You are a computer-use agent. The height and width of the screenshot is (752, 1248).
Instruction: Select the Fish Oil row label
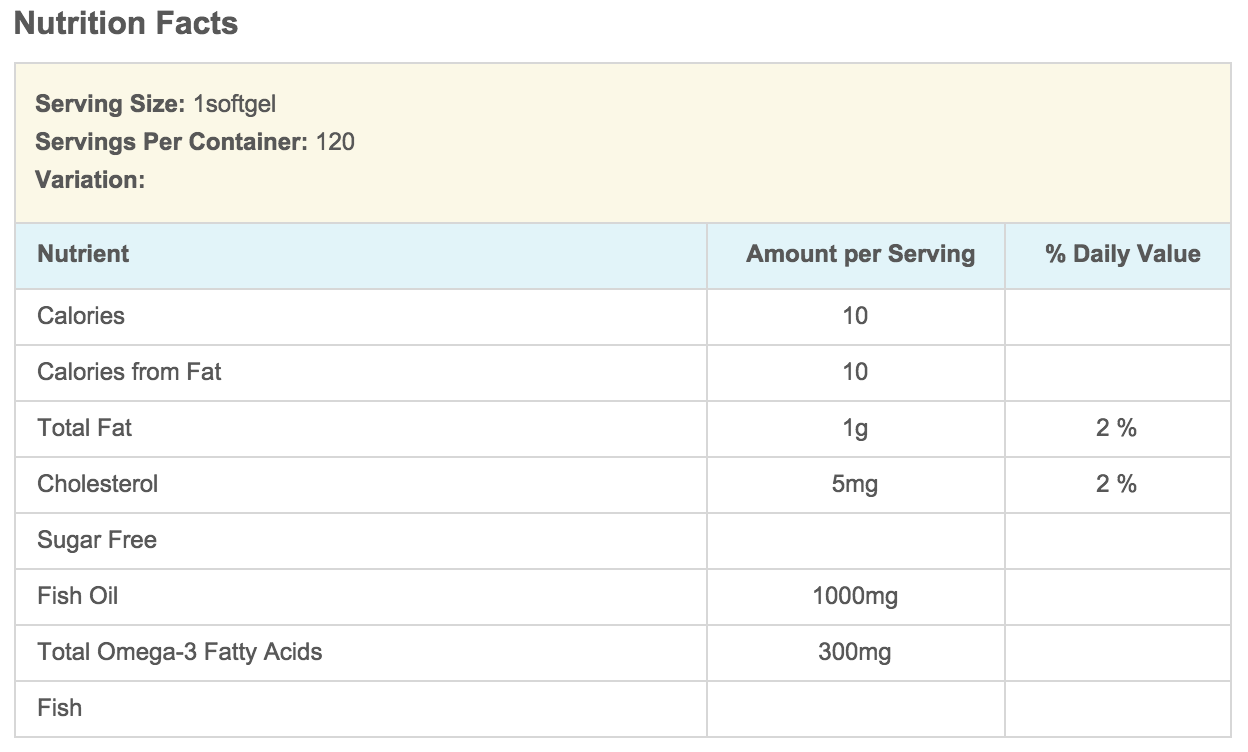tap(77, 596)
